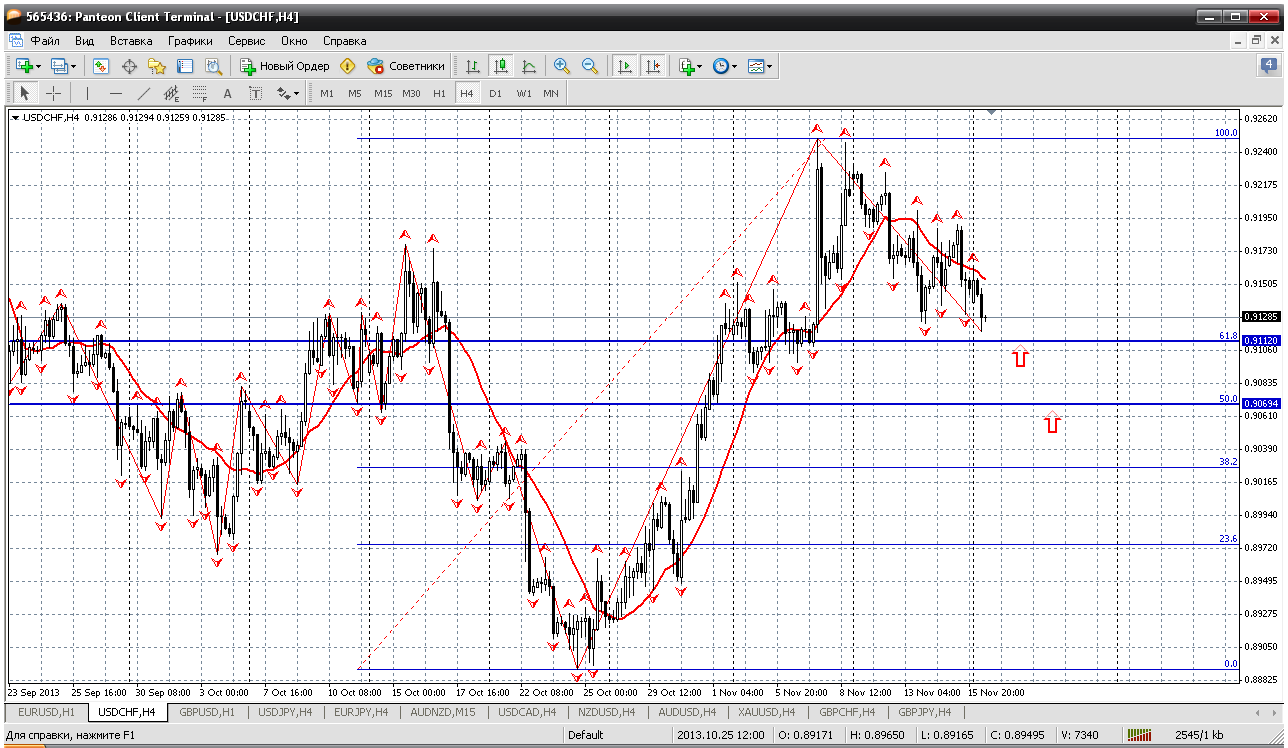Image resolution: width=1288 pixels, height=748 pixels.
Task: Click the 0.91120 price level label
Action: [1261, 341]
